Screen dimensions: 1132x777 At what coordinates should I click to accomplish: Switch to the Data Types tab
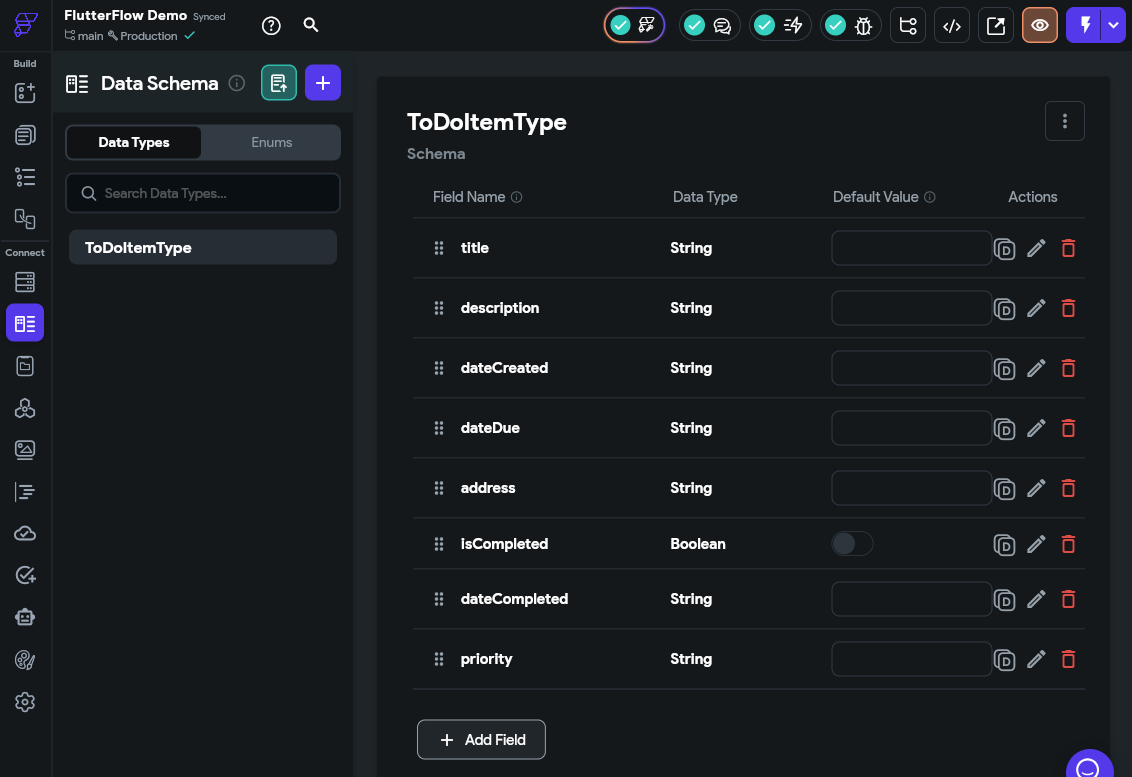click(134, 142)
